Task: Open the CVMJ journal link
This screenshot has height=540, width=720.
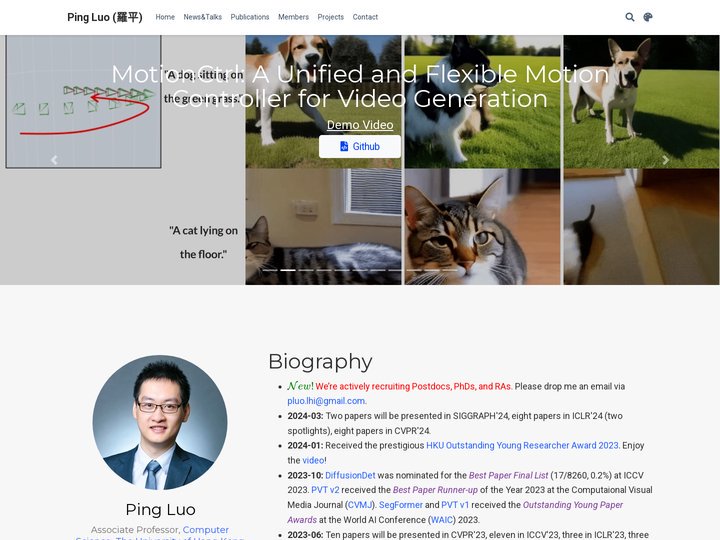Action: (x=360, y=505)
